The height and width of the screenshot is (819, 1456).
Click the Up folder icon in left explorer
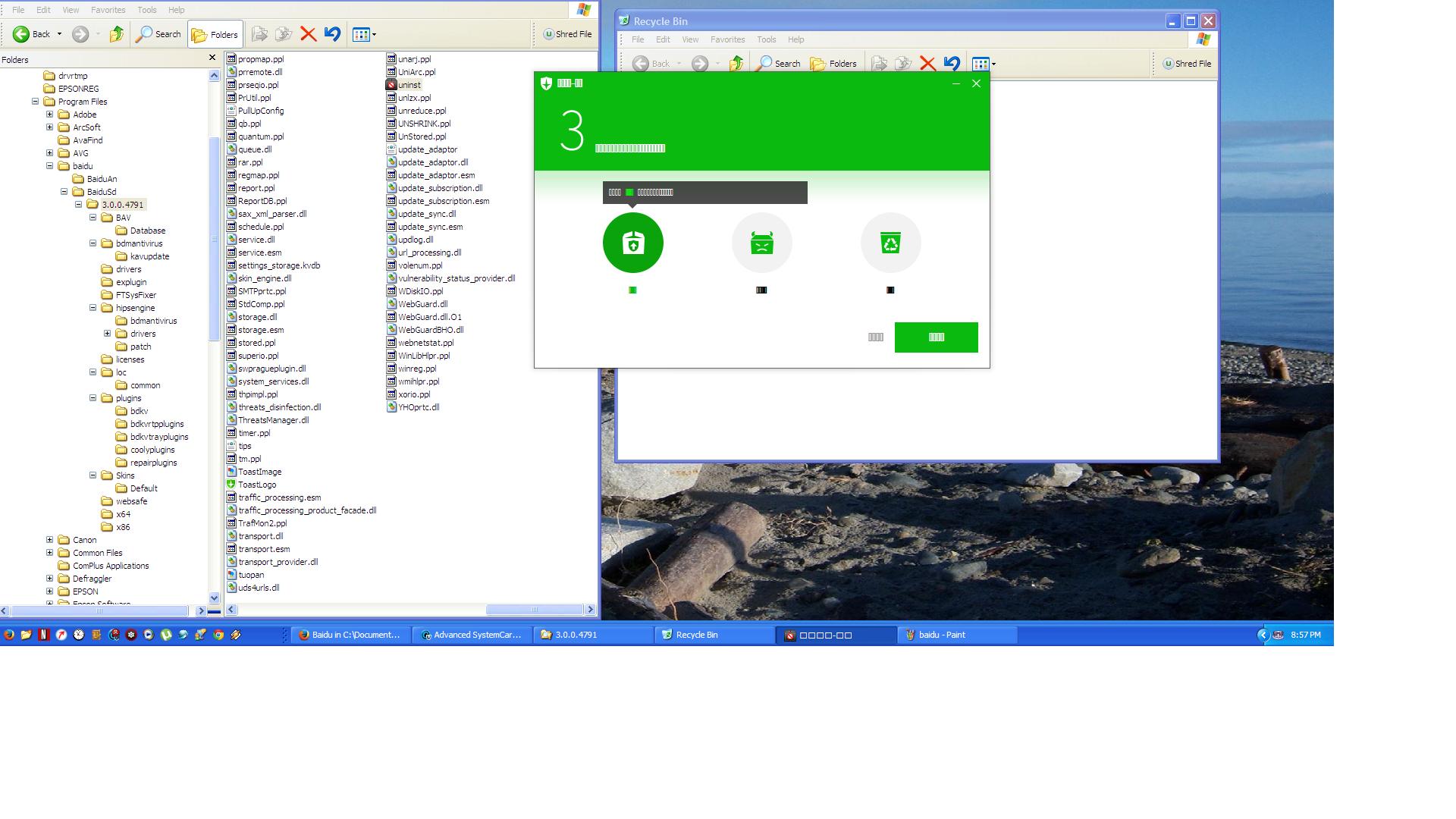(116, 34)
